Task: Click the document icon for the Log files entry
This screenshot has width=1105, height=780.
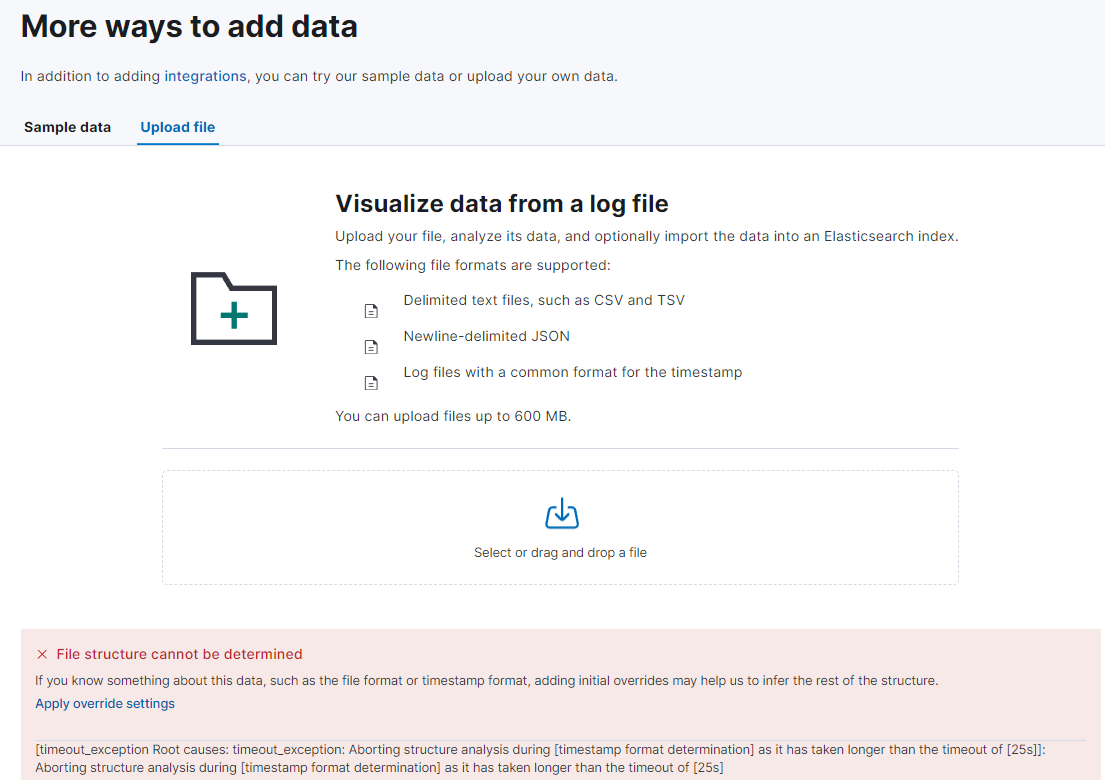Action: pos(371,382)
